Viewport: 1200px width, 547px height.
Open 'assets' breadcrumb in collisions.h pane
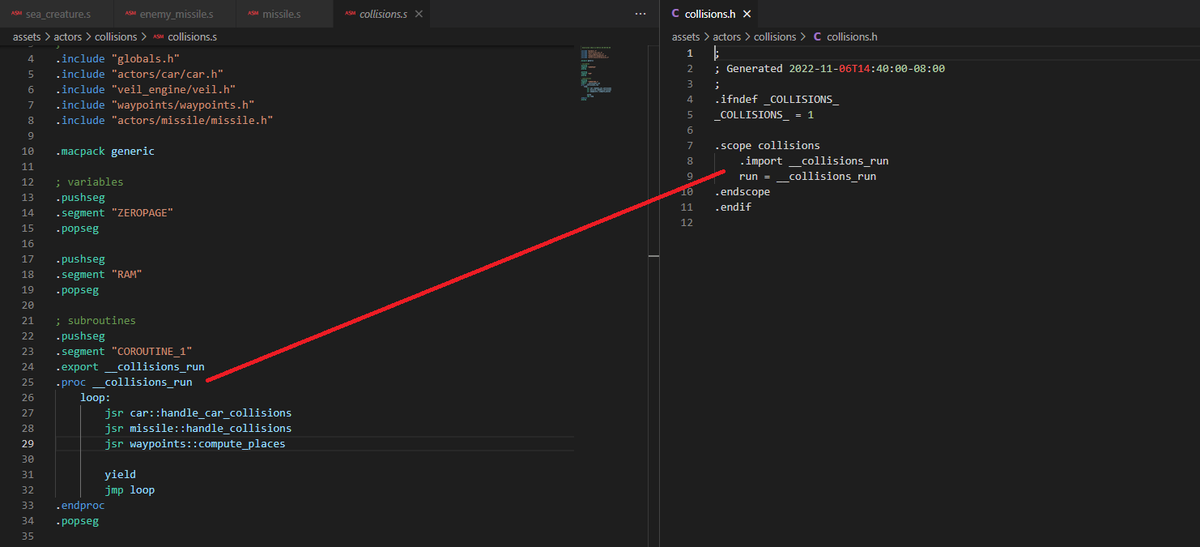point(687,36)
